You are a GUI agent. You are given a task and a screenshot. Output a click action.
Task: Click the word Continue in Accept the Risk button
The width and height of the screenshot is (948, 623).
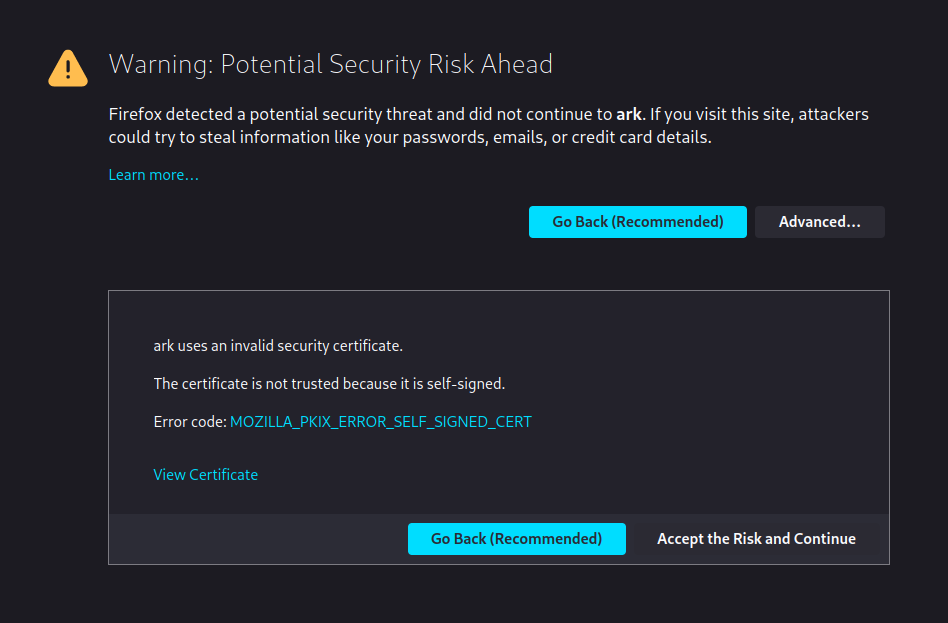825,539
